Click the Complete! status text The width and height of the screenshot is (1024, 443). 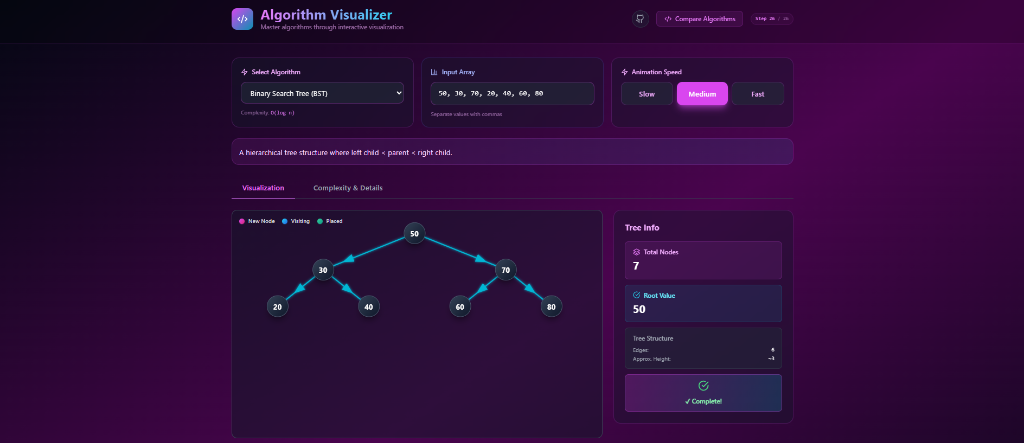[x=703, y=401]
